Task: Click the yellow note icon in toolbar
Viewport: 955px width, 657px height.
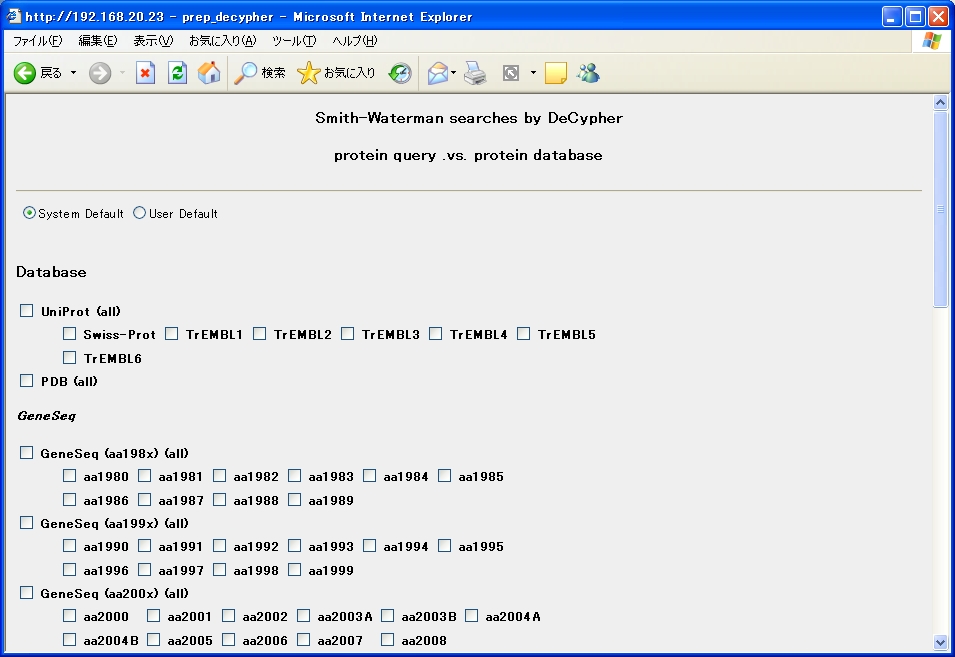Action: (555, 73)
